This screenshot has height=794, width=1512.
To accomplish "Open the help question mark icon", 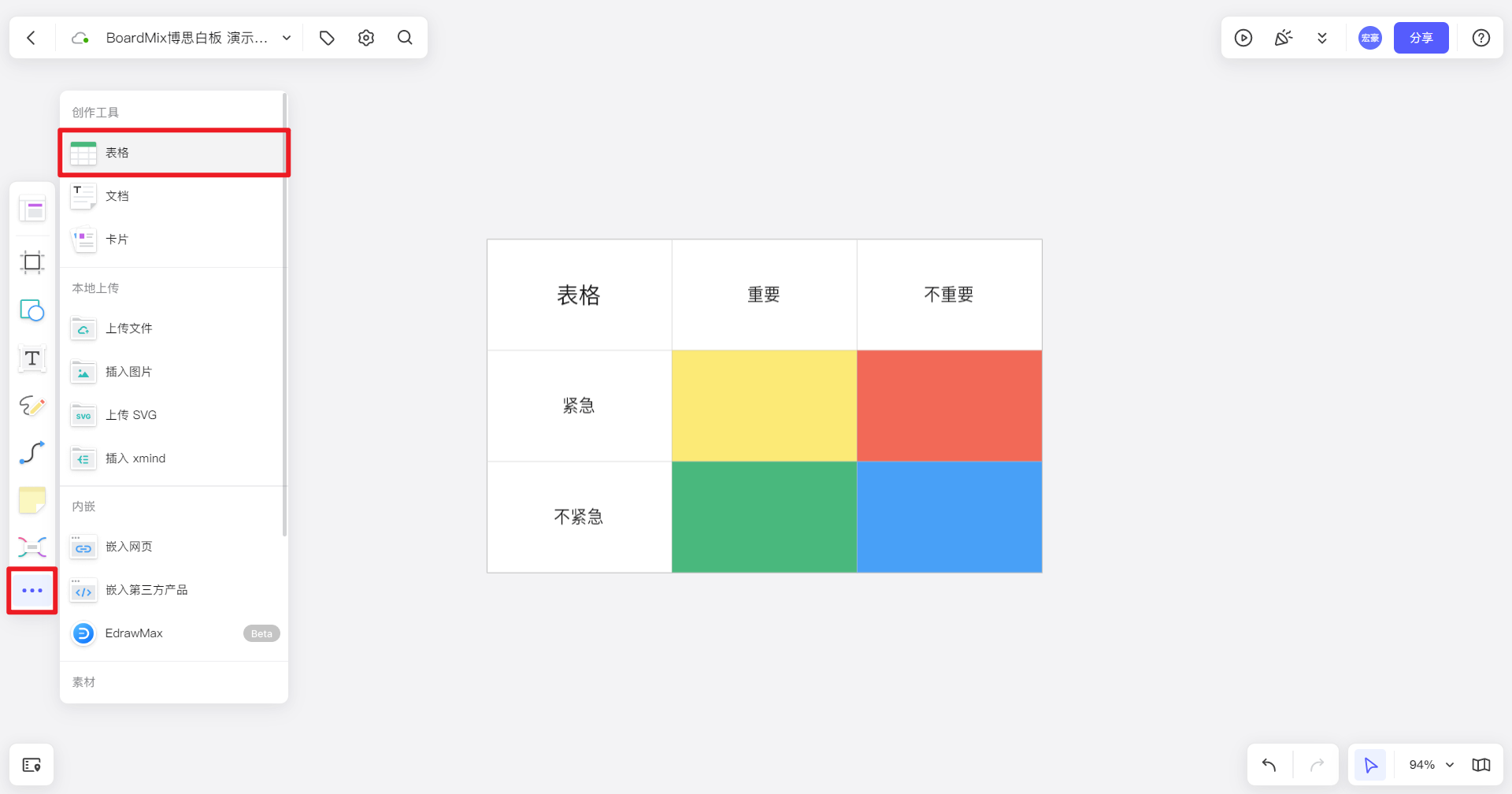I will pos(1481,38).
